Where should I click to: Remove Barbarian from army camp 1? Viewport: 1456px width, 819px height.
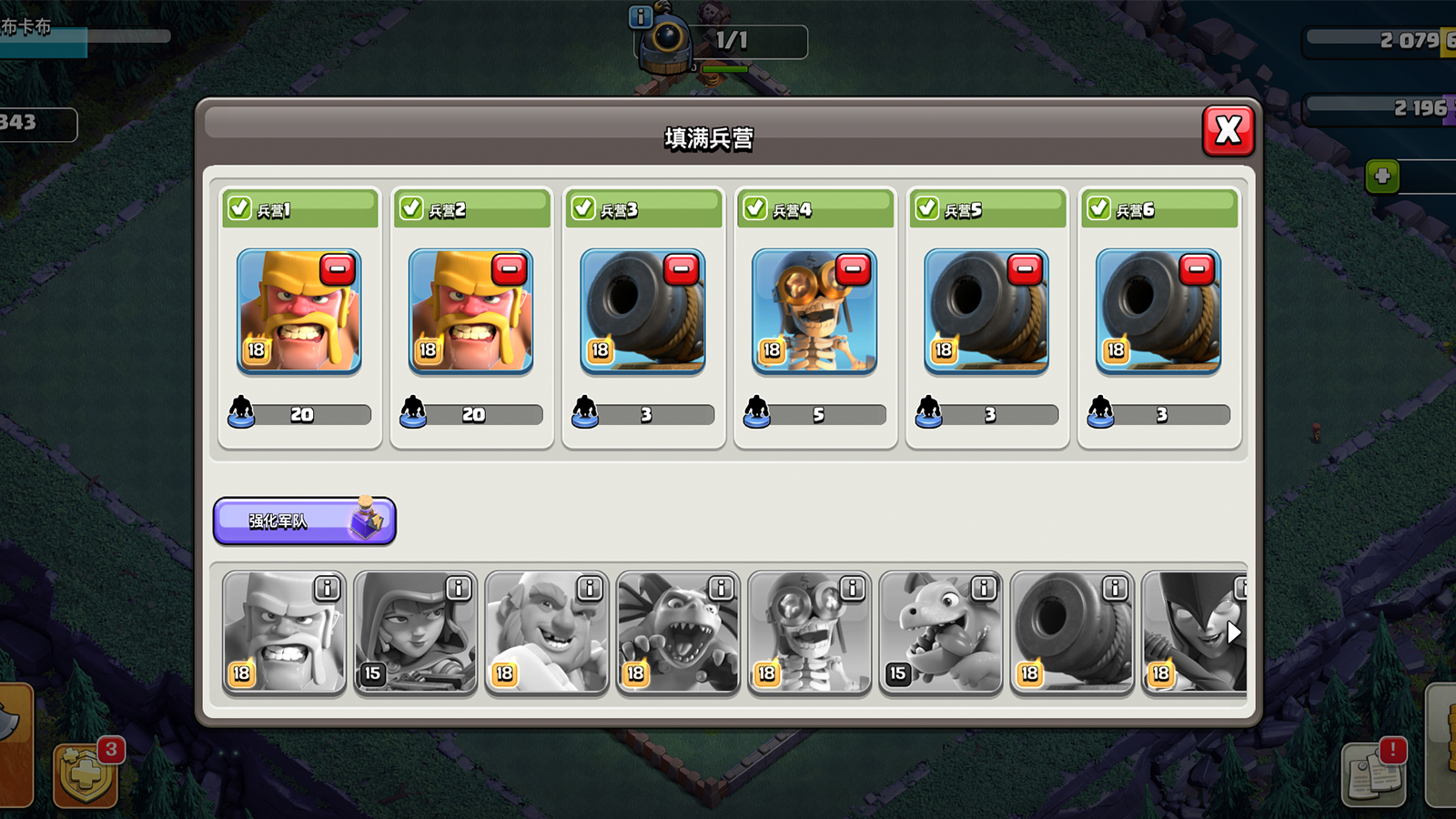click(338, 270)
